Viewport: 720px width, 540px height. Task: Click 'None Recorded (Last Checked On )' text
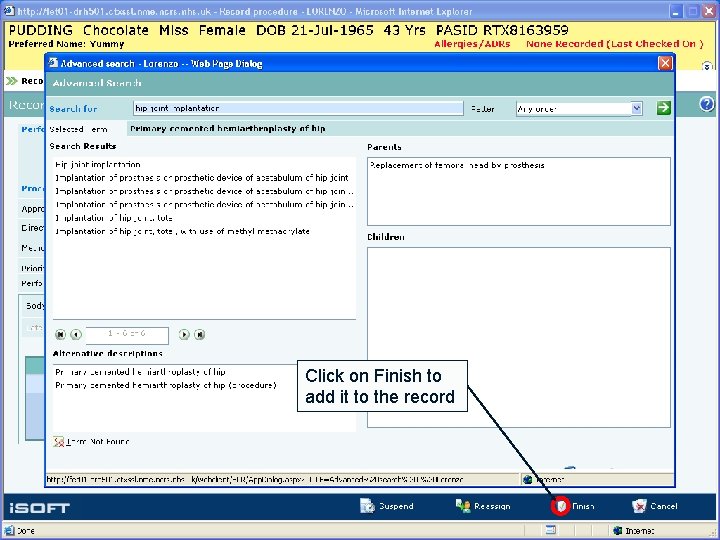[614, 44]
